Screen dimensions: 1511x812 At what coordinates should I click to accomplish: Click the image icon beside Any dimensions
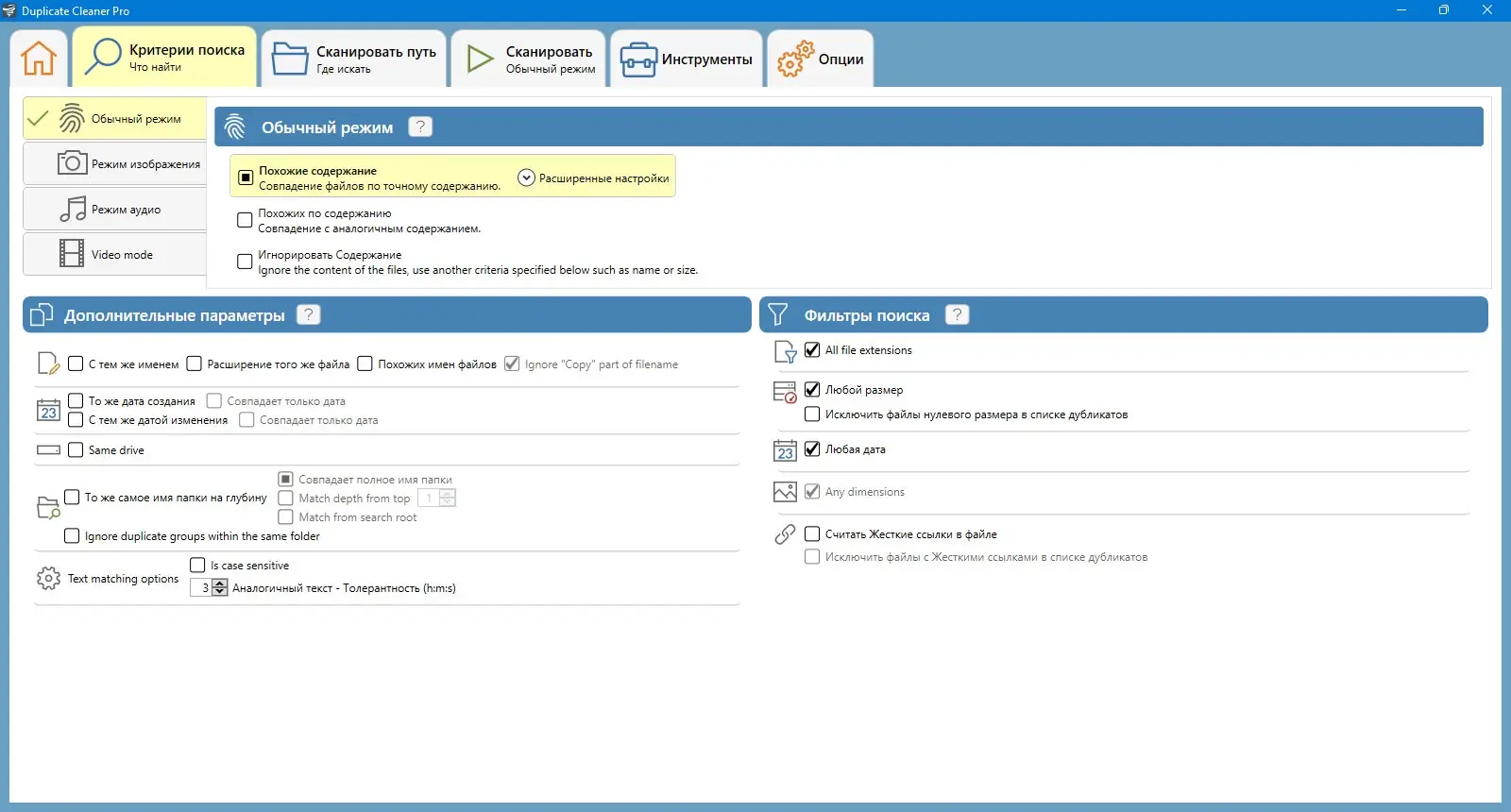pos(785,492)
